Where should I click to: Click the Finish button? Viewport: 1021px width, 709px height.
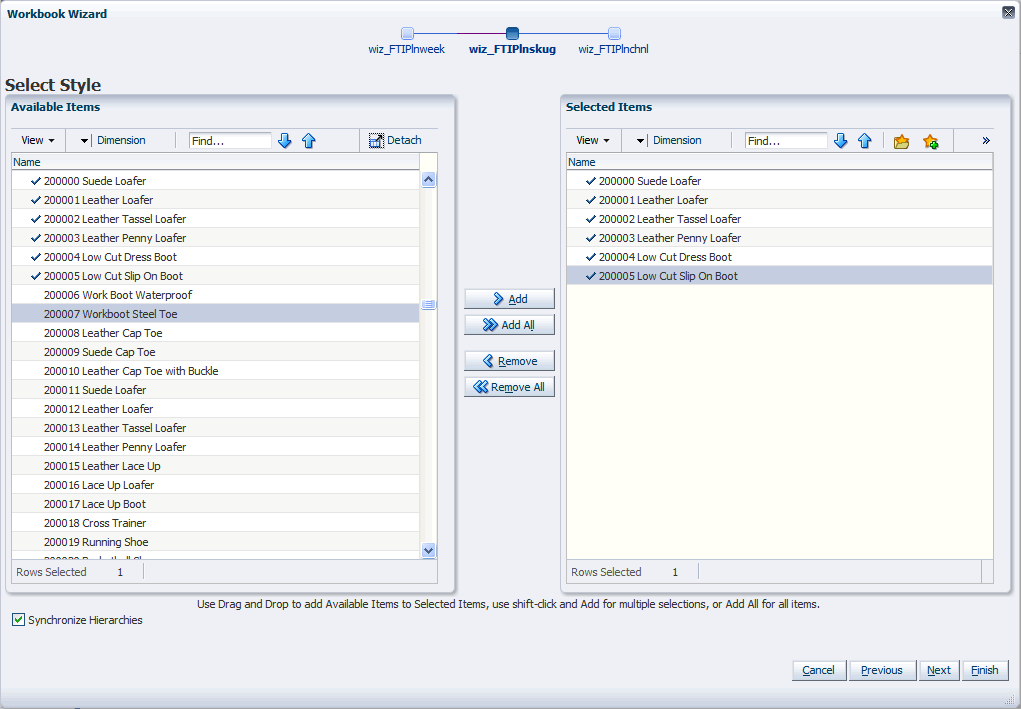[985, 670]
